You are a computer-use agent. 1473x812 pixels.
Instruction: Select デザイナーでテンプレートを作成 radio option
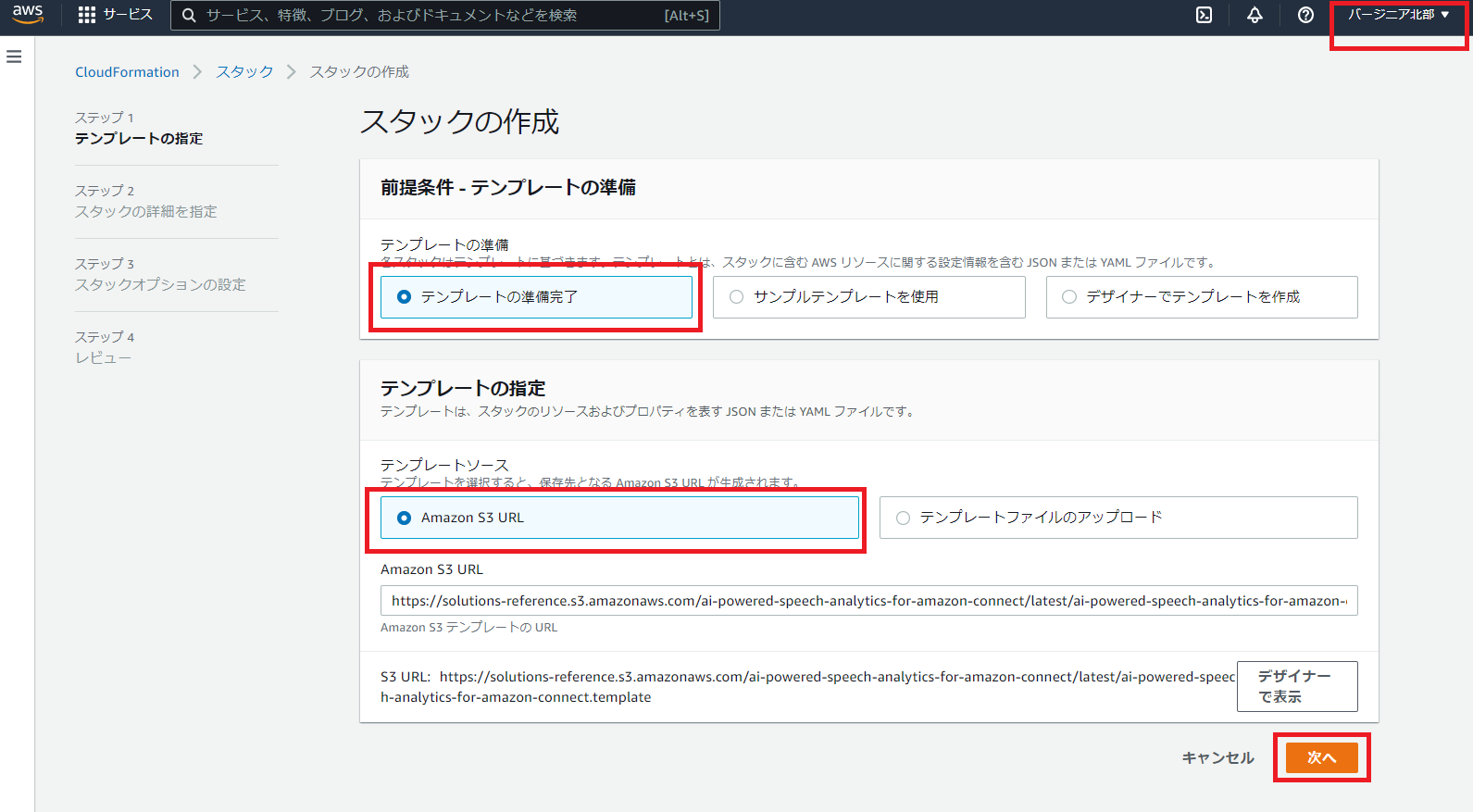coord(1202,297)
